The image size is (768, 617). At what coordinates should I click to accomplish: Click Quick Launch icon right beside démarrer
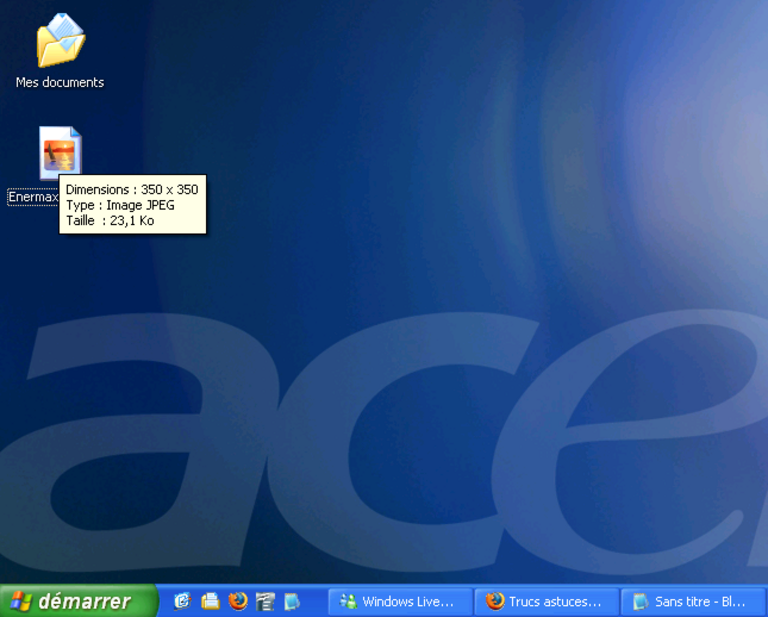point(182,601)
